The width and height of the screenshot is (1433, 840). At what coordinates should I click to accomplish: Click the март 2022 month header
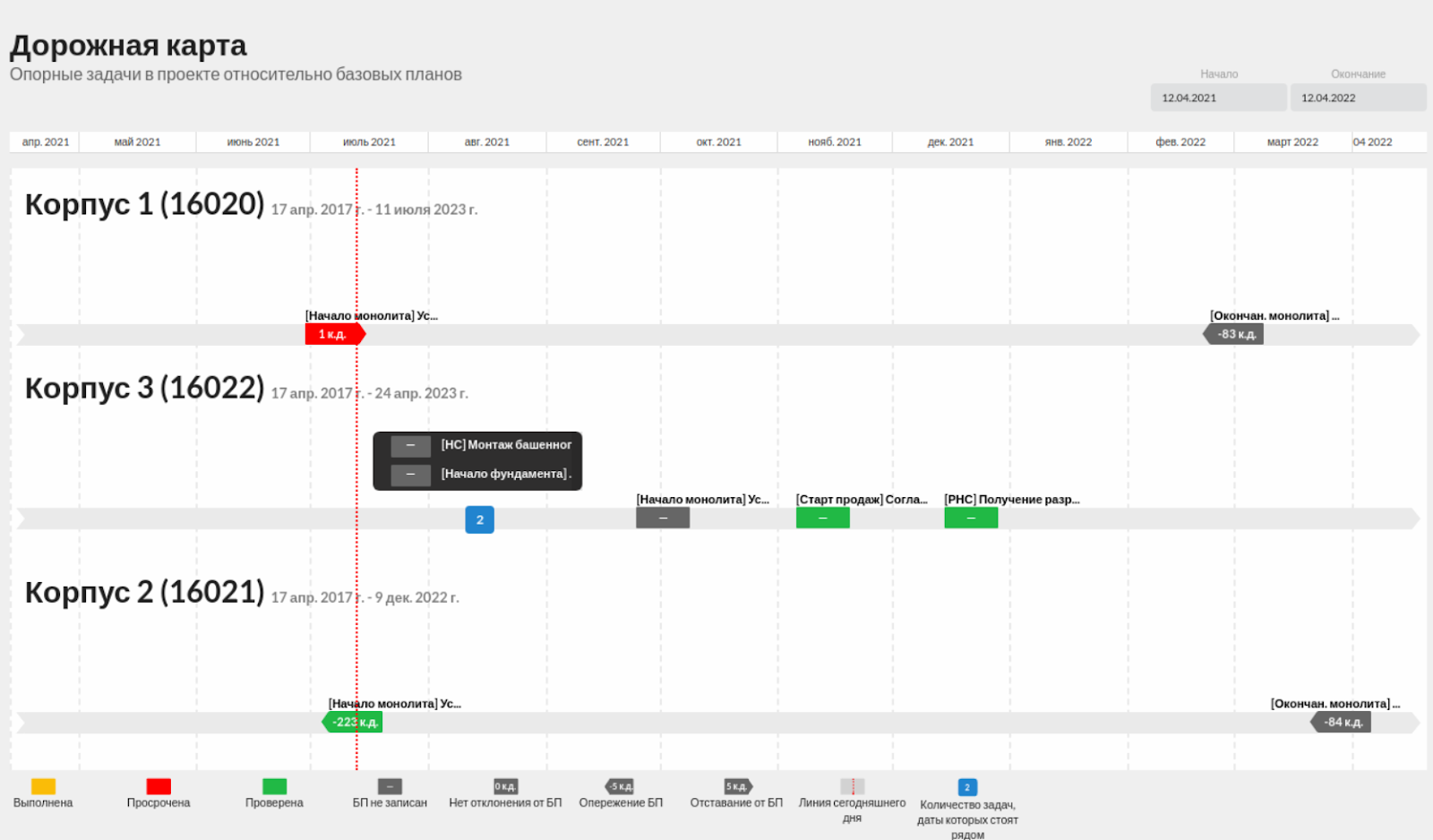(x=1292, y=142)
